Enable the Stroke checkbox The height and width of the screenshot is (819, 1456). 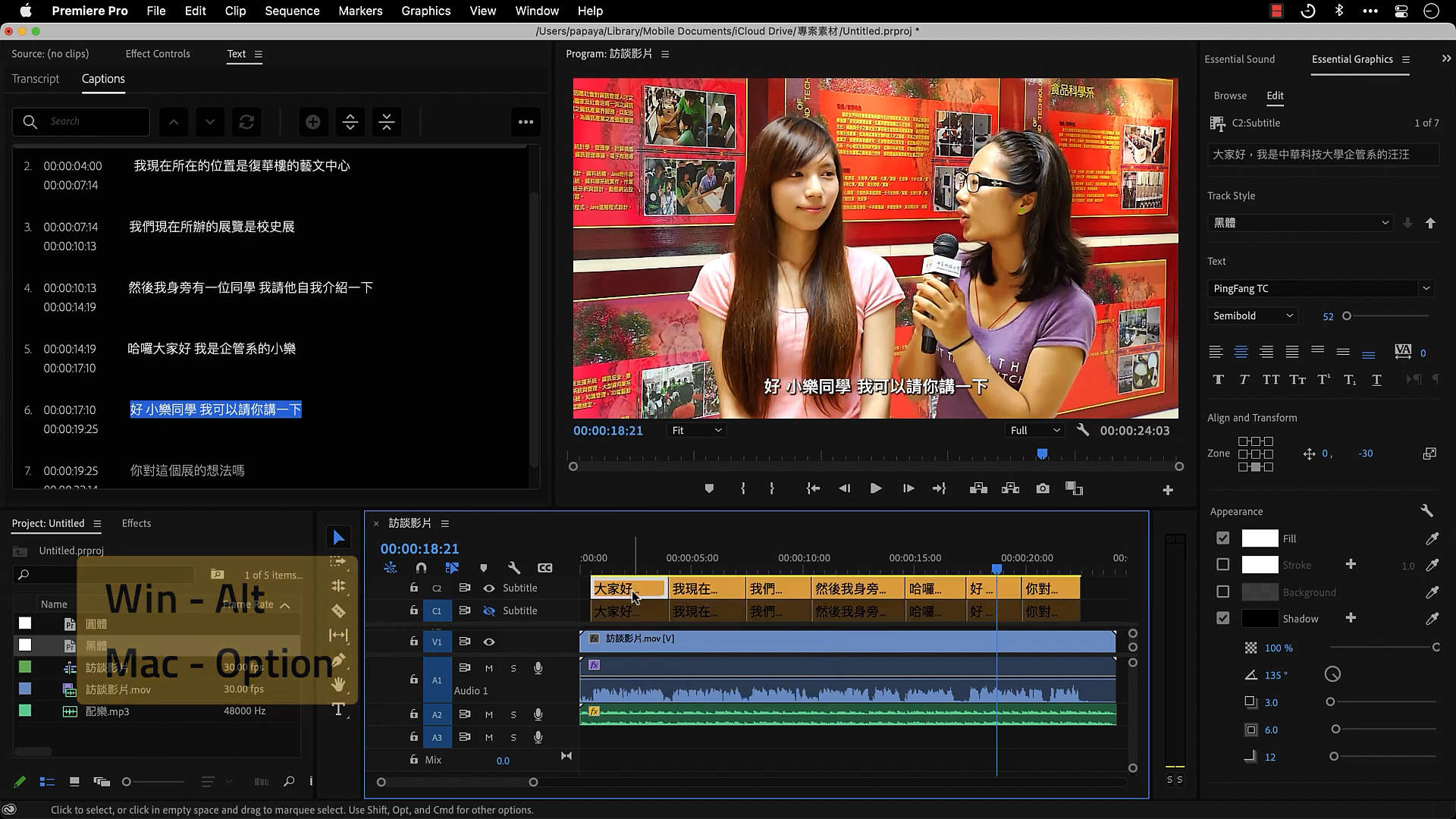tap(1222, 565)
